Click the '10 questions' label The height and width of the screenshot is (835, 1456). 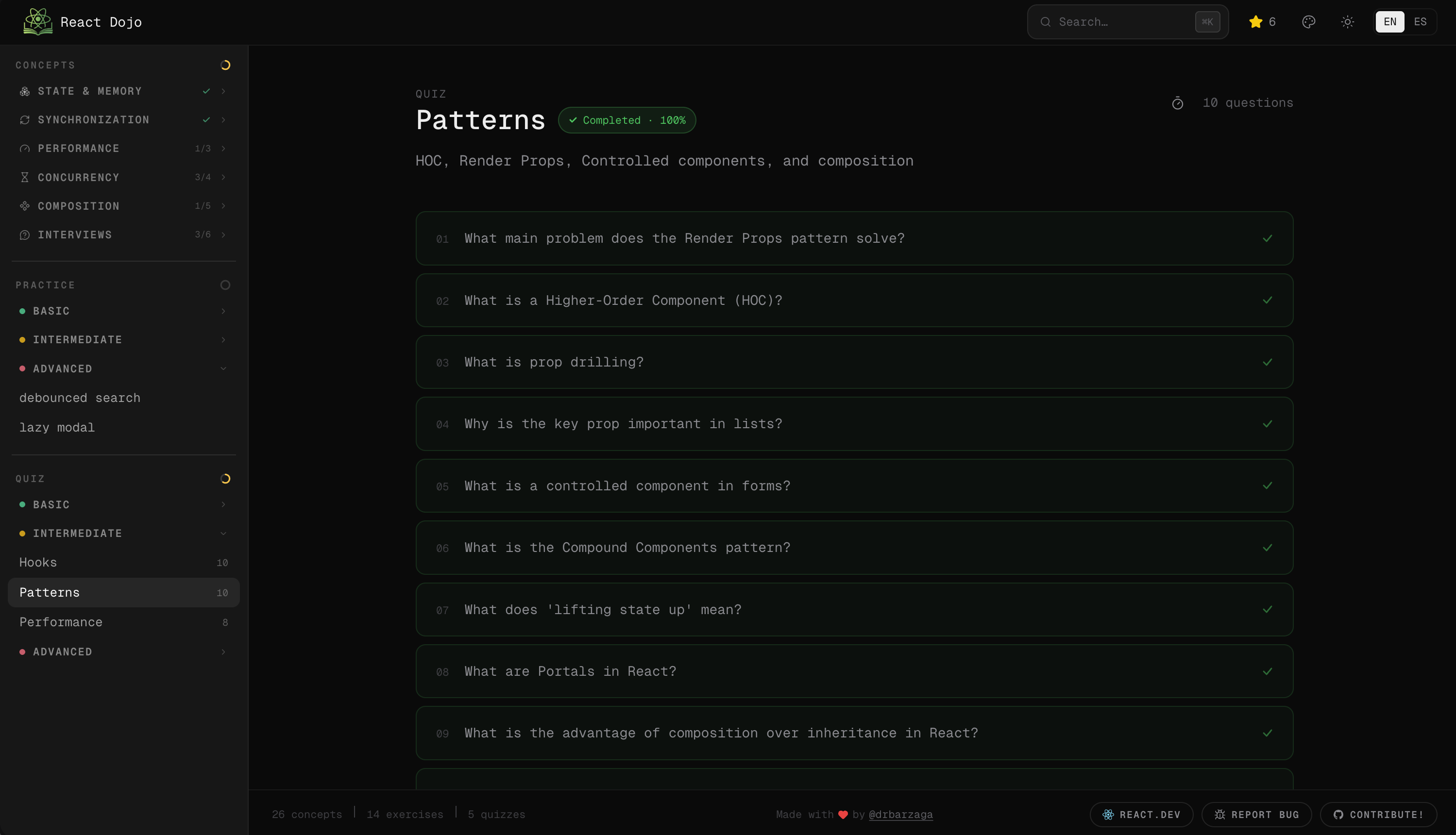[1248, 103]
